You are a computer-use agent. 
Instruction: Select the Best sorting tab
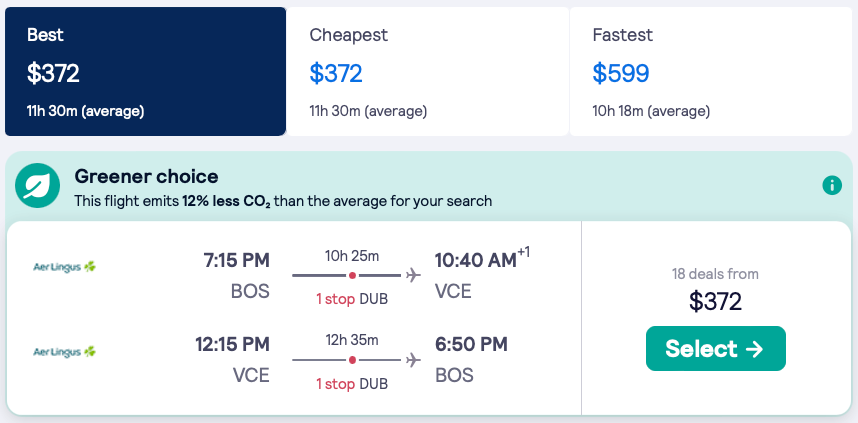(x=145, y=71)
